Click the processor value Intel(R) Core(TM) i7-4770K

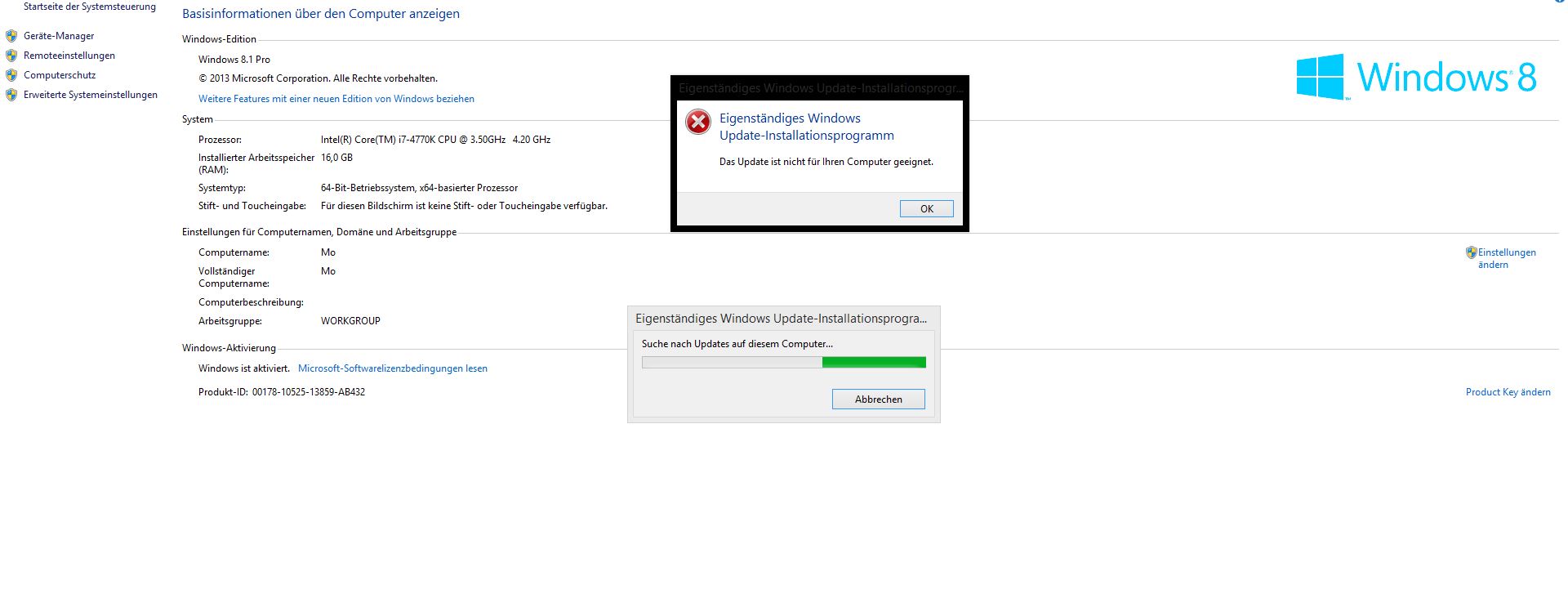(x=435, y=140)
